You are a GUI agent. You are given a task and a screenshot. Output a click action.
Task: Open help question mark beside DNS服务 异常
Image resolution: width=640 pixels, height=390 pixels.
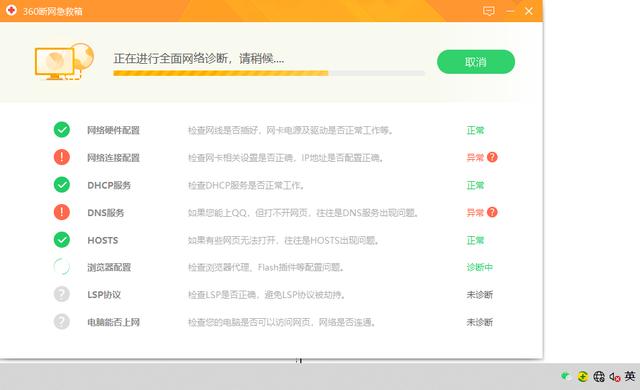[x=492, y=212]
